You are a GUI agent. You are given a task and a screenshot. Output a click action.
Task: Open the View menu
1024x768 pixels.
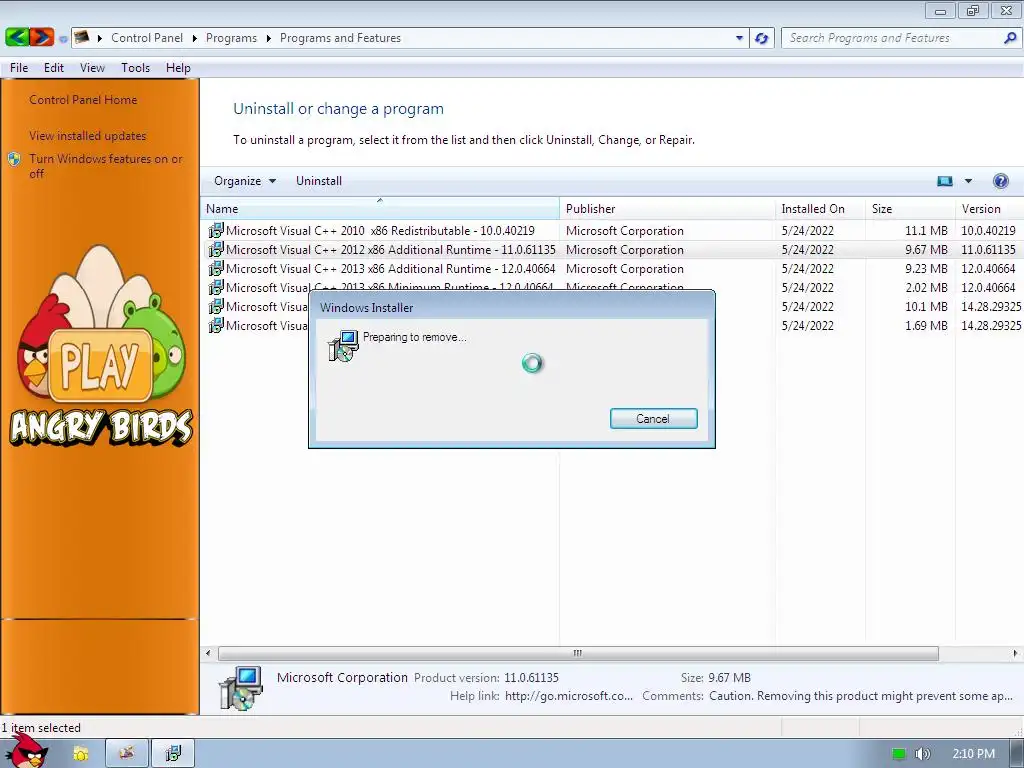92,68
